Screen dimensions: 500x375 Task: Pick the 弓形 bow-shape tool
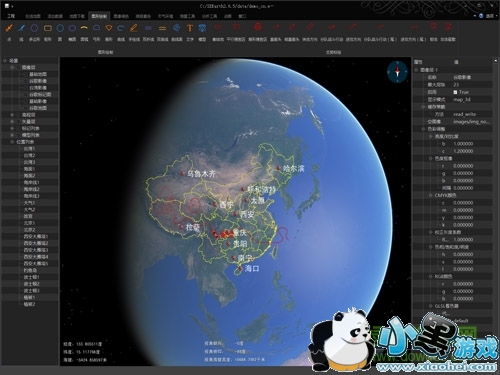(x=96, y=32)
